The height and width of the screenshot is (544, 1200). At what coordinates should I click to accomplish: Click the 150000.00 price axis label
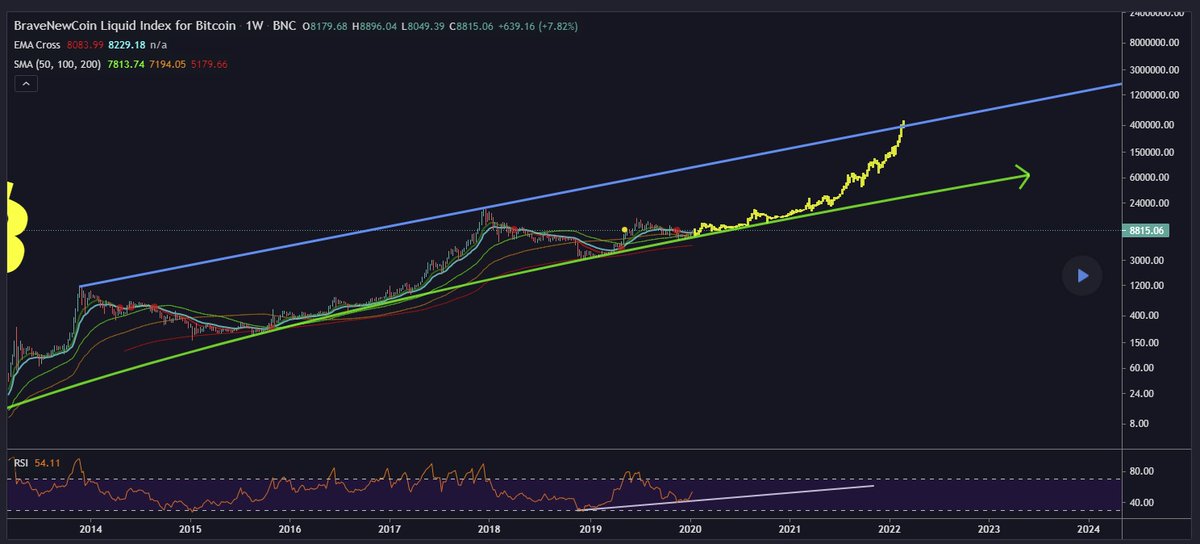1153,152
